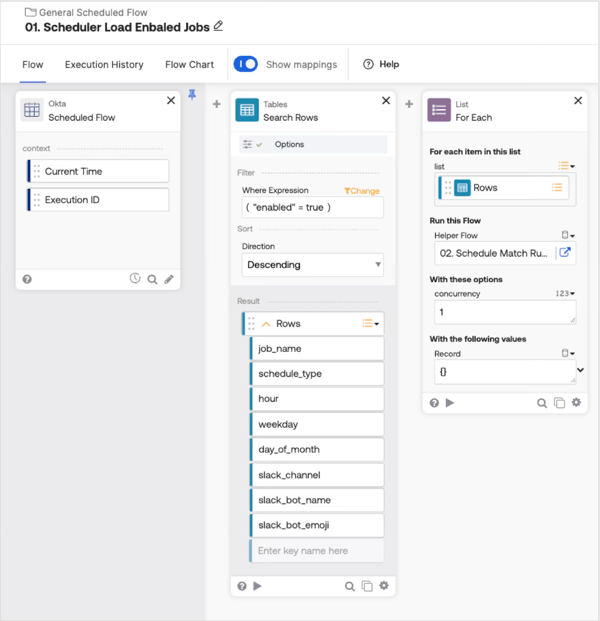Open the Direction Descending dropdown
The image size is (600, 621).
pos(312,265)
